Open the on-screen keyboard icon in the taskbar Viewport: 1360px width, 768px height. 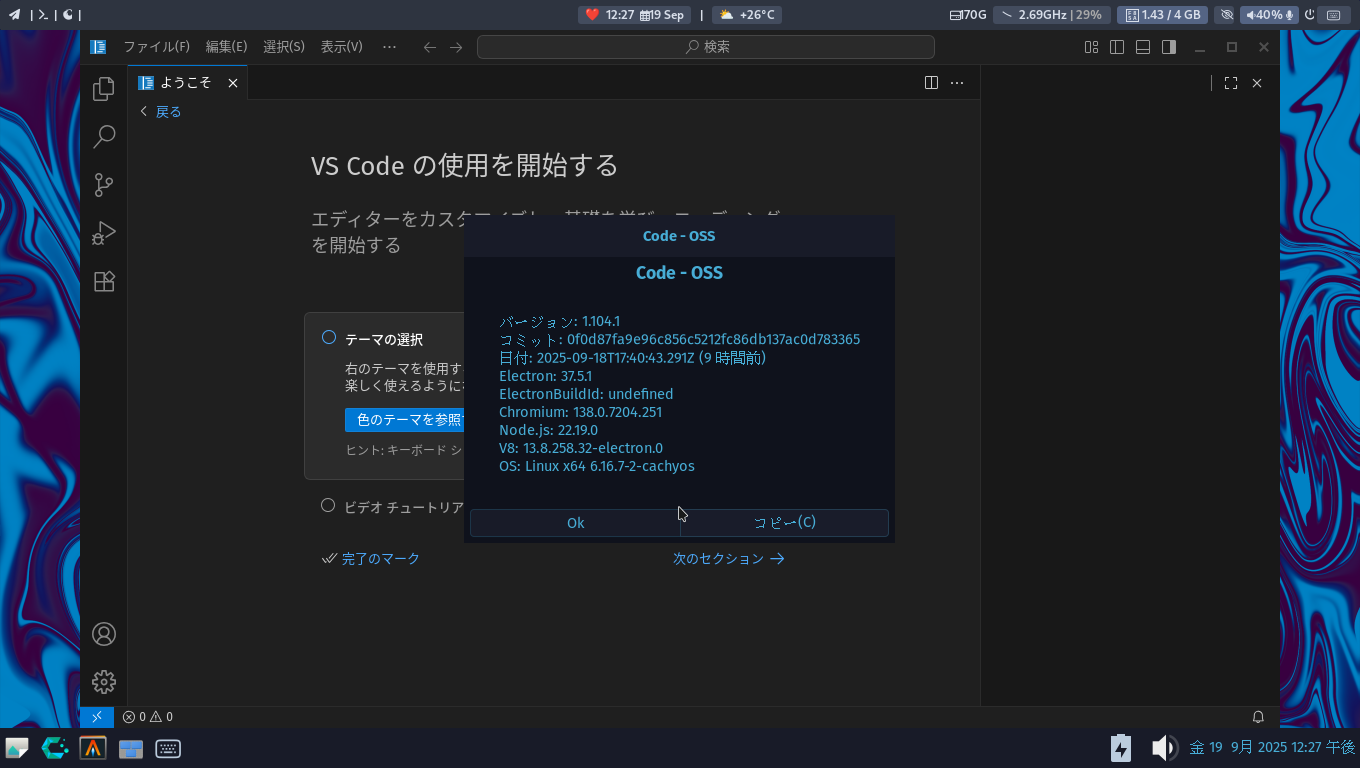[168, 748]
